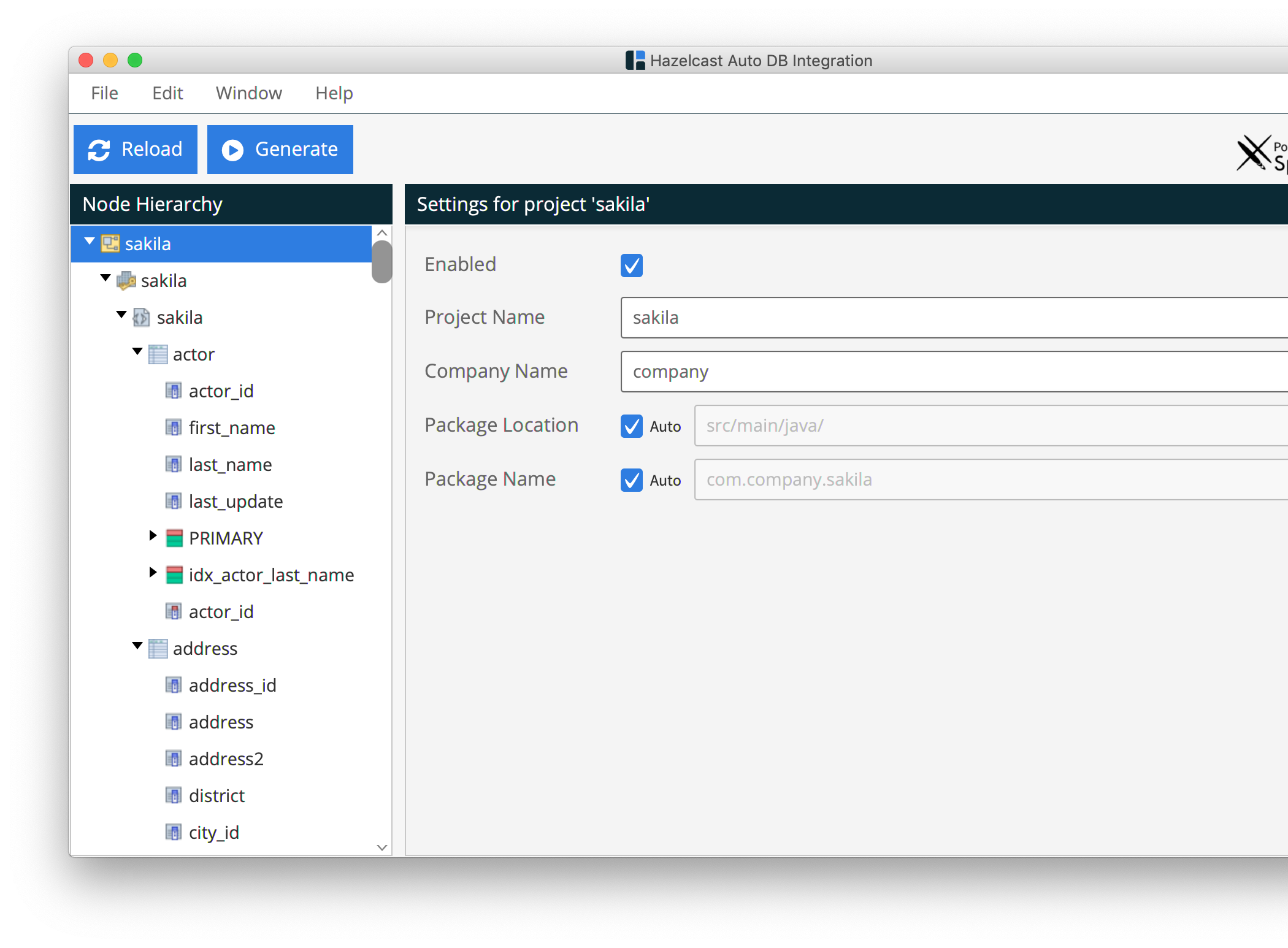
Task: Click the district column icon
Action: [x=174, y=795]
